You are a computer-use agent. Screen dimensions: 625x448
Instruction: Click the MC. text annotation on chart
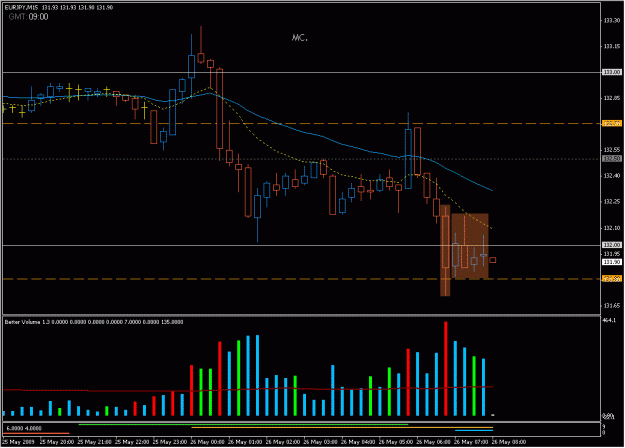[x=300, y=37]
